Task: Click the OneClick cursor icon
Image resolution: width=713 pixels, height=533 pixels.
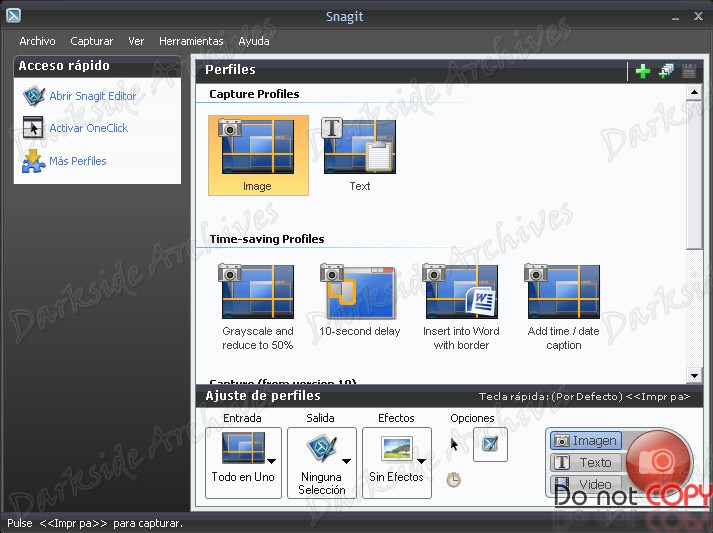Action: [x=33, y=127]
